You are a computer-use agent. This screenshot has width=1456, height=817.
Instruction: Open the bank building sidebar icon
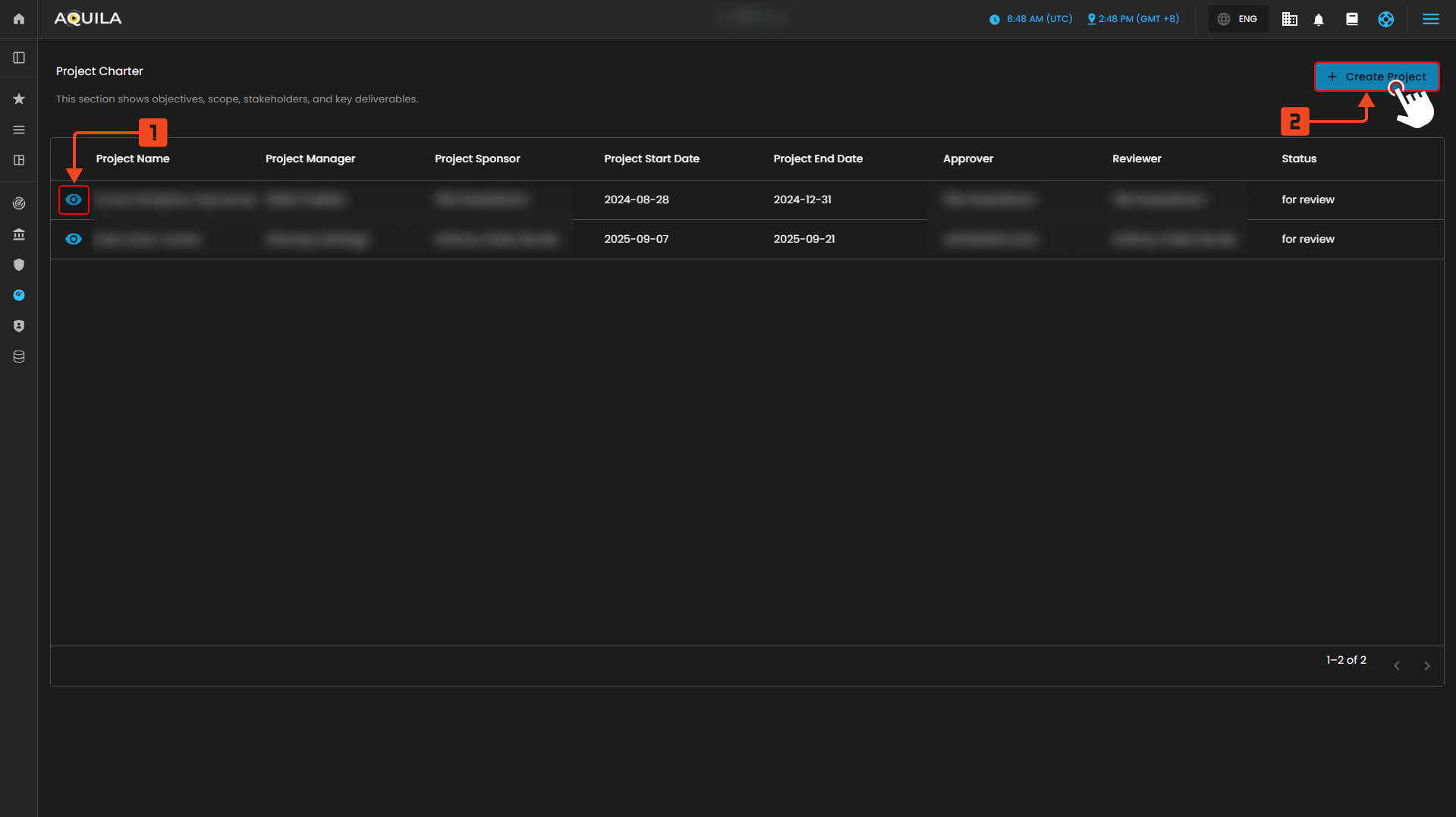click(19, 234)
